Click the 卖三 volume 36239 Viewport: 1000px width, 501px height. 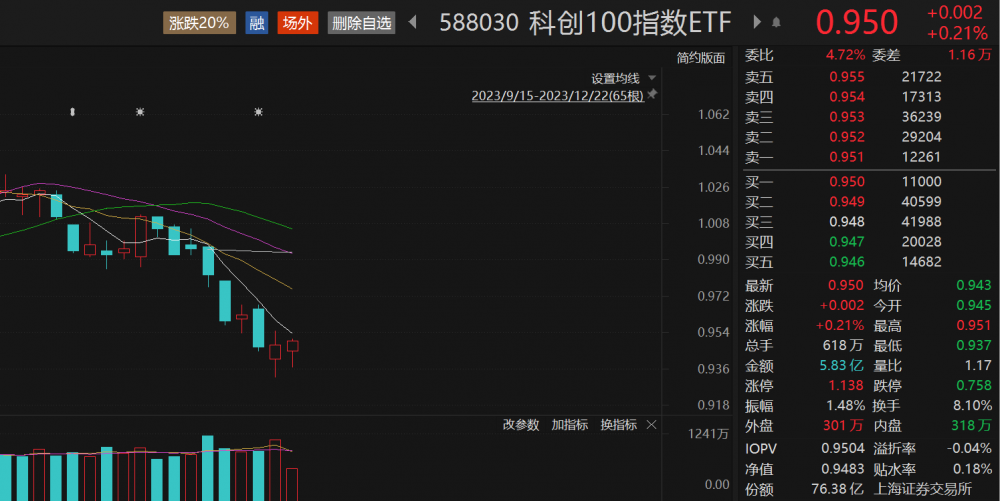pos(921,117)
